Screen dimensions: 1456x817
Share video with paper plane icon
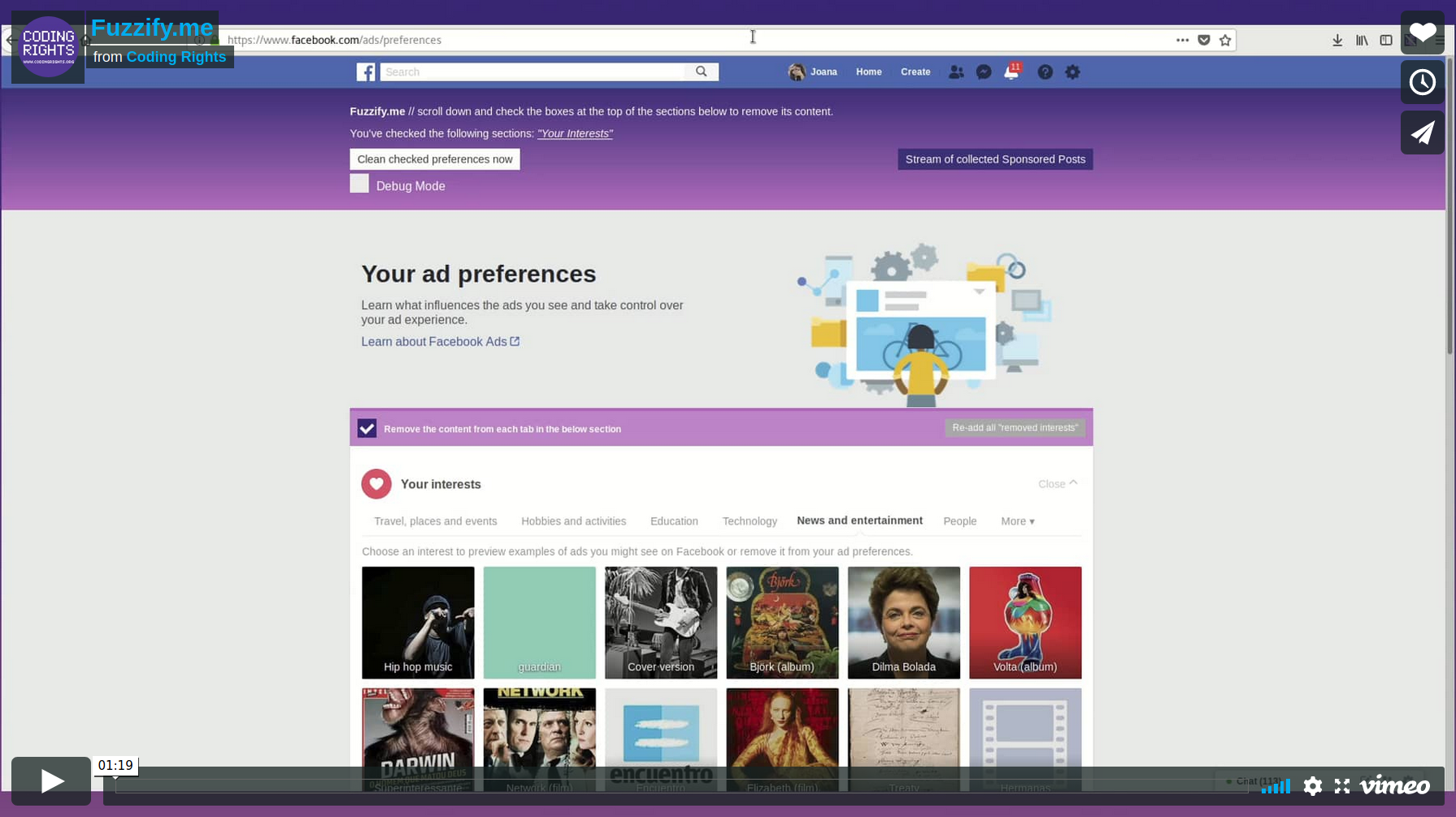pyautogui.click(x=1422, y=133)
